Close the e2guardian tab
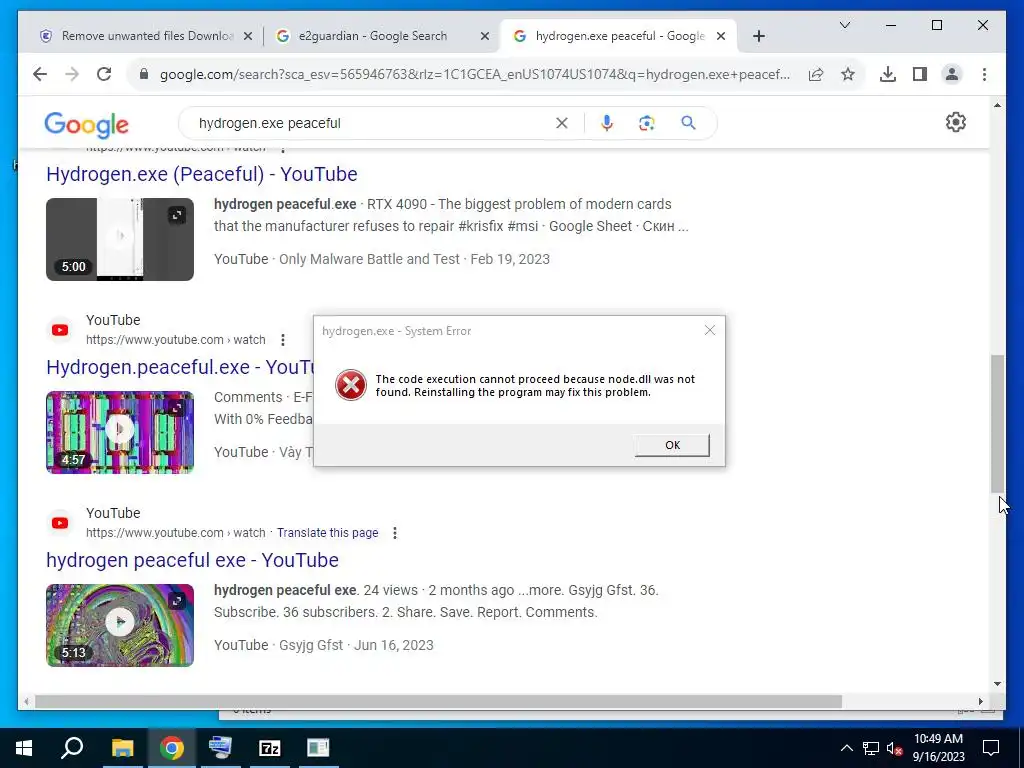Viewport: 1024px width, 768px height. (x=485, y=36)
